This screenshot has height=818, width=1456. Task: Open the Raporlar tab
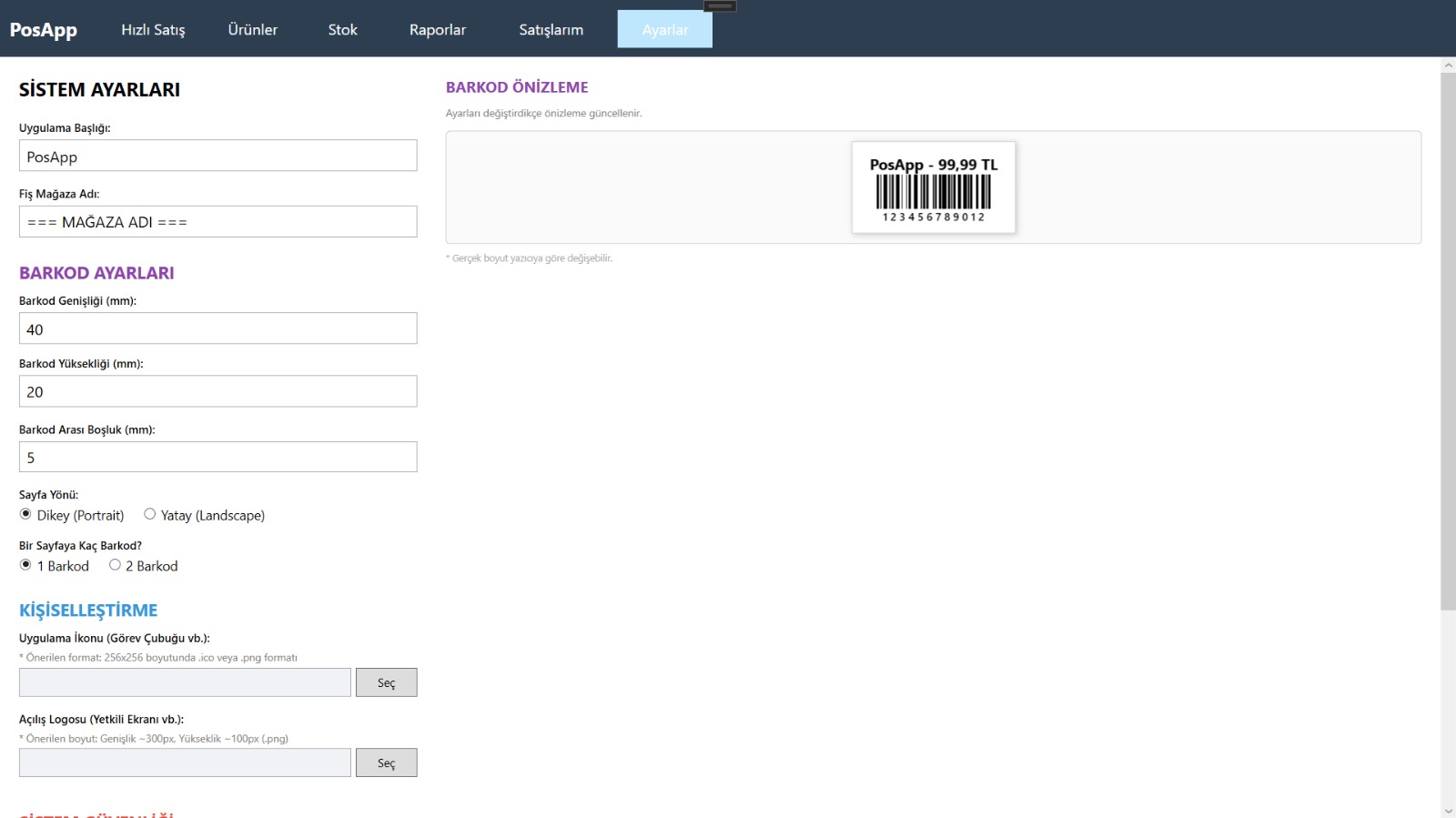click(x=437, y=30)
